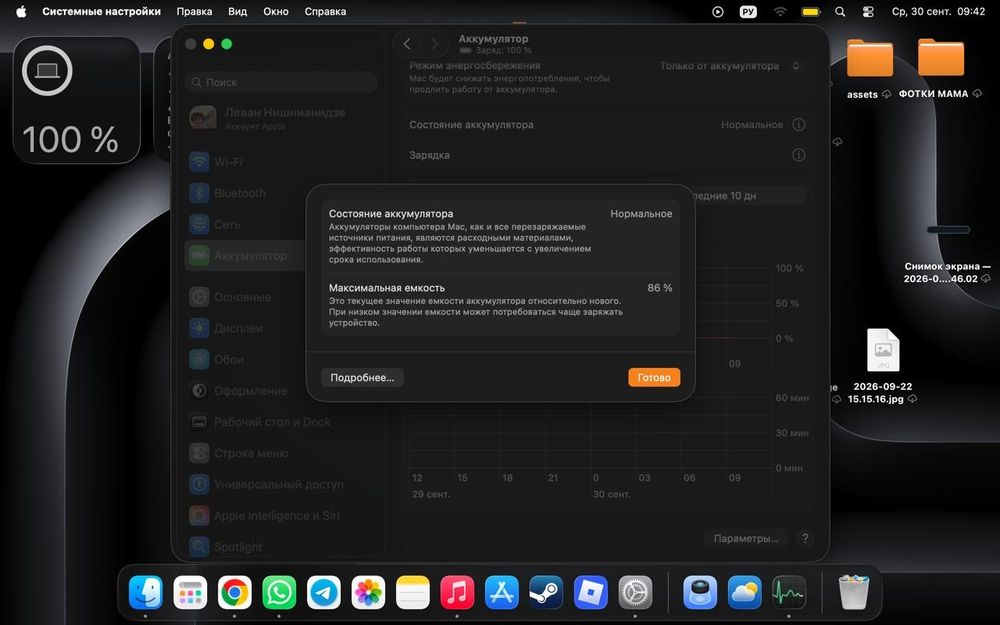Select Сеть in the settings sidebar
This screenshot has width=1000, height=625.
click(281, 224)
